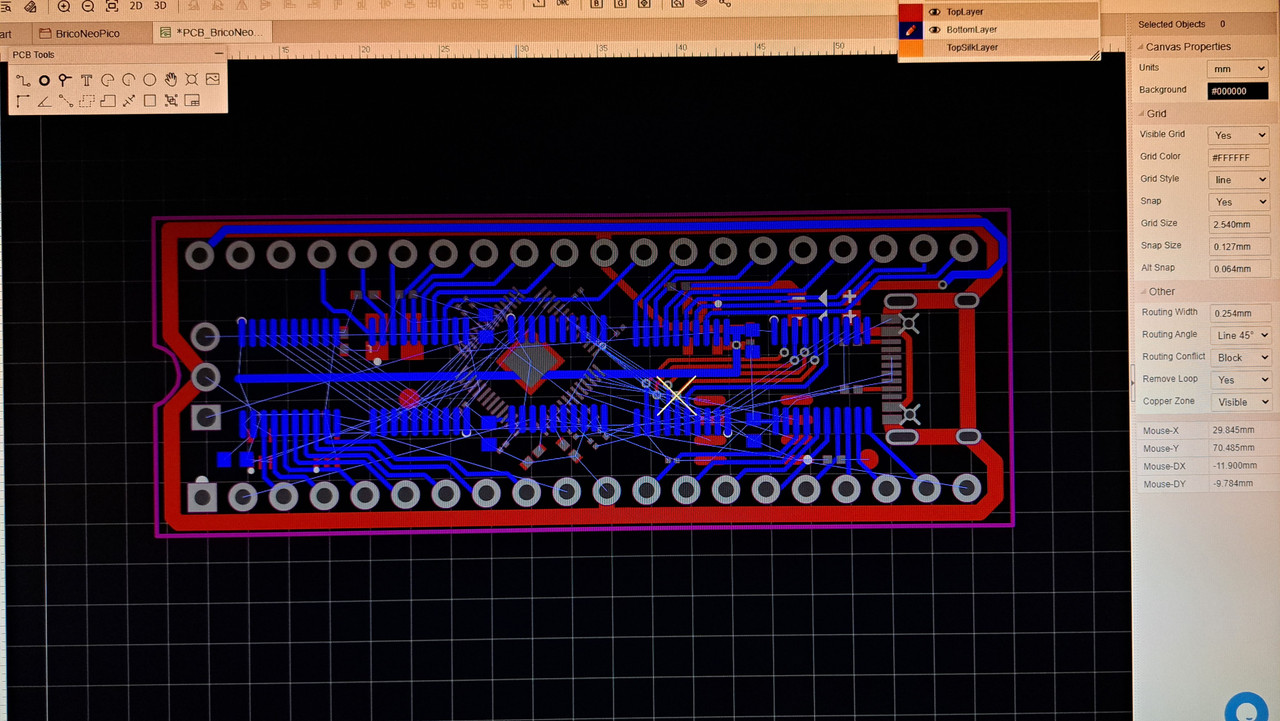Image resolution: width=1280 pixels, height=721 pixels.
Task: Open the Routing Angle dropdown
Action: click(1240, 335)
